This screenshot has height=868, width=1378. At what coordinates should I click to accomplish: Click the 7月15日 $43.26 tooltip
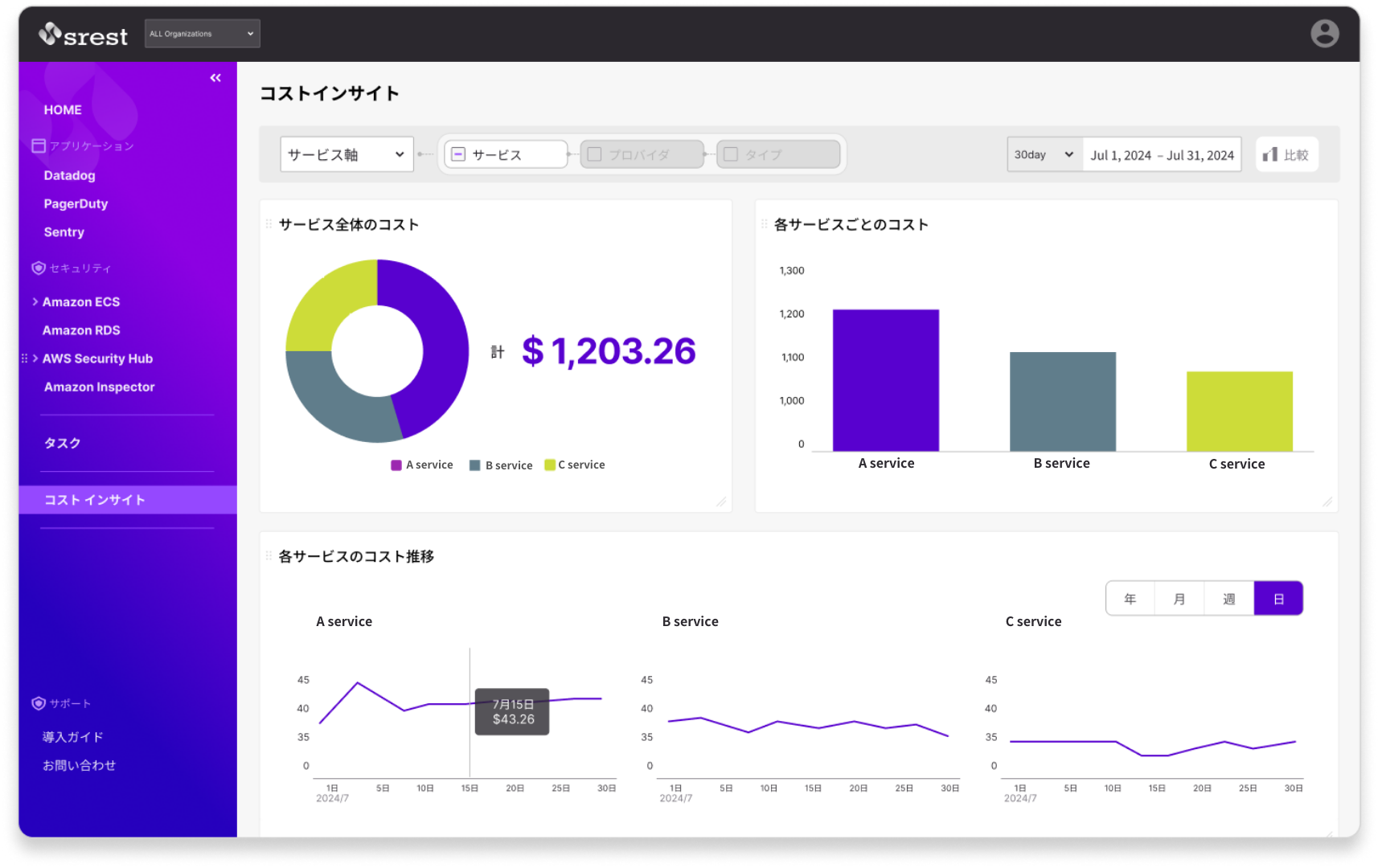coord(512,711)
